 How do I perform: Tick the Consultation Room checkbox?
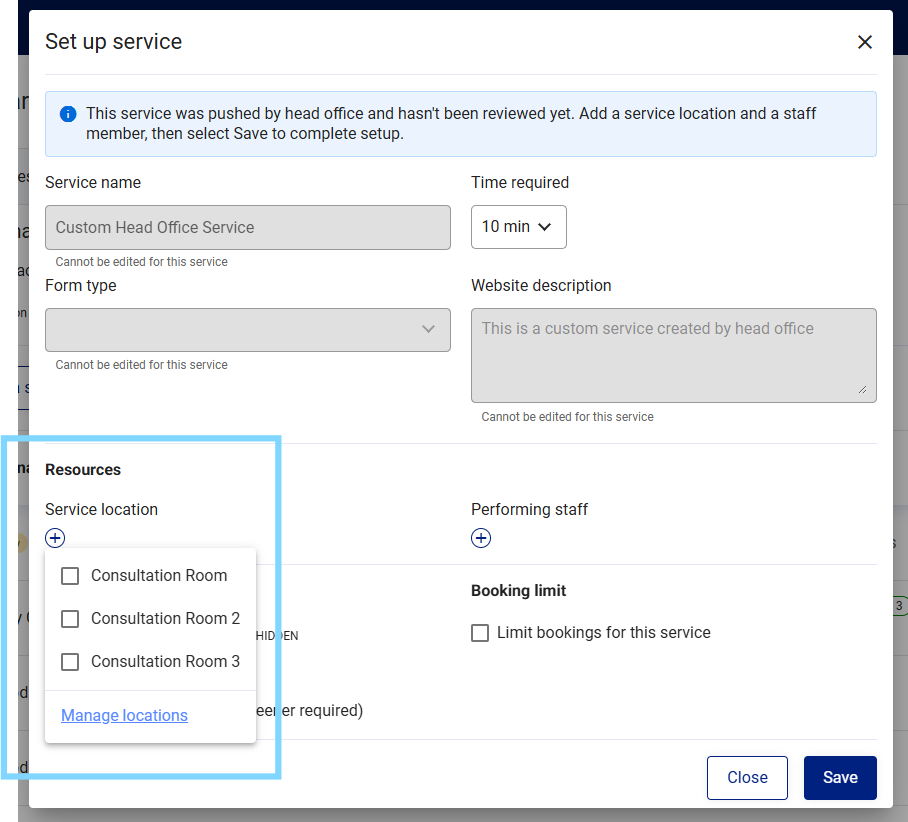pos(70,576)
